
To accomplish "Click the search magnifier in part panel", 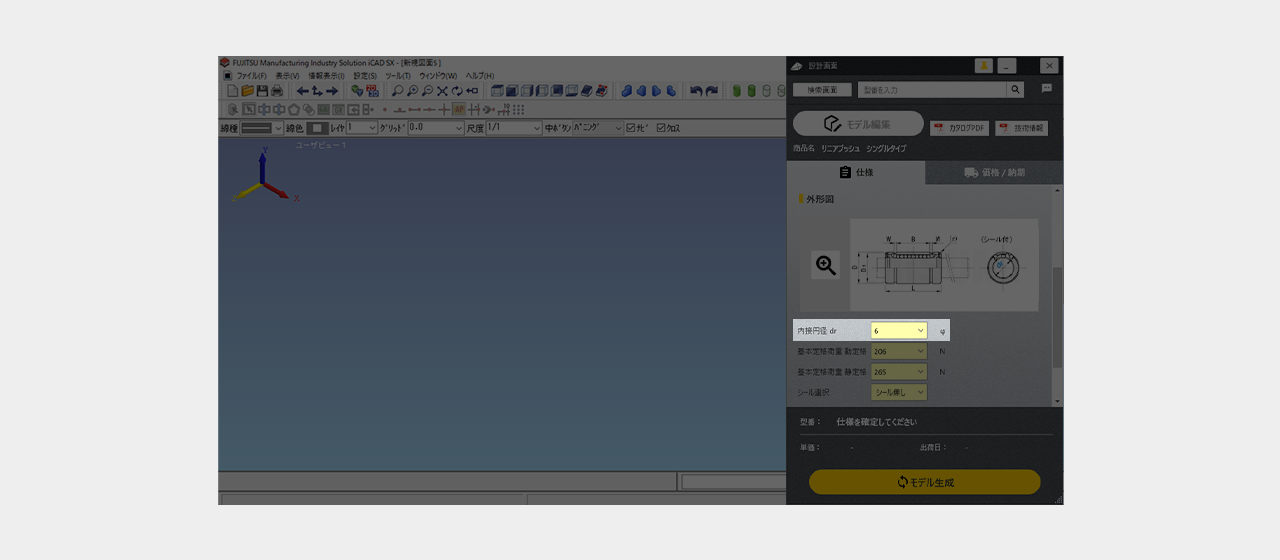I will coord(1015,90).
